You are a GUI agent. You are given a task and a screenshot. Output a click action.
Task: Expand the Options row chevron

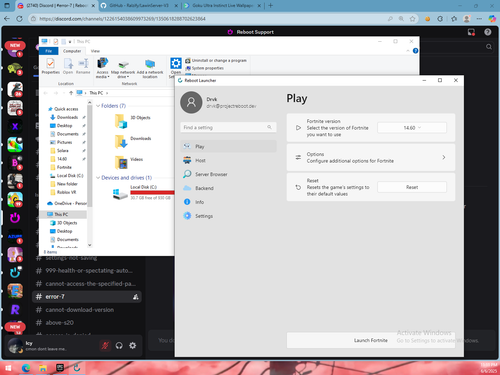pyautogui.click(x=444, y=157)
